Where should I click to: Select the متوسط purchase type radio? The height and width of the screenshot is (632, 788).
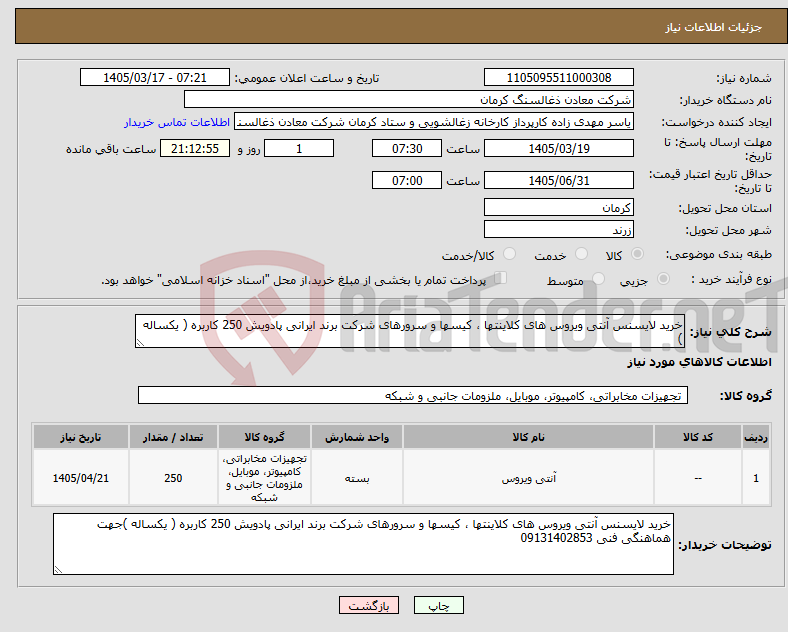pyautogui.click(x=598, y=279)
